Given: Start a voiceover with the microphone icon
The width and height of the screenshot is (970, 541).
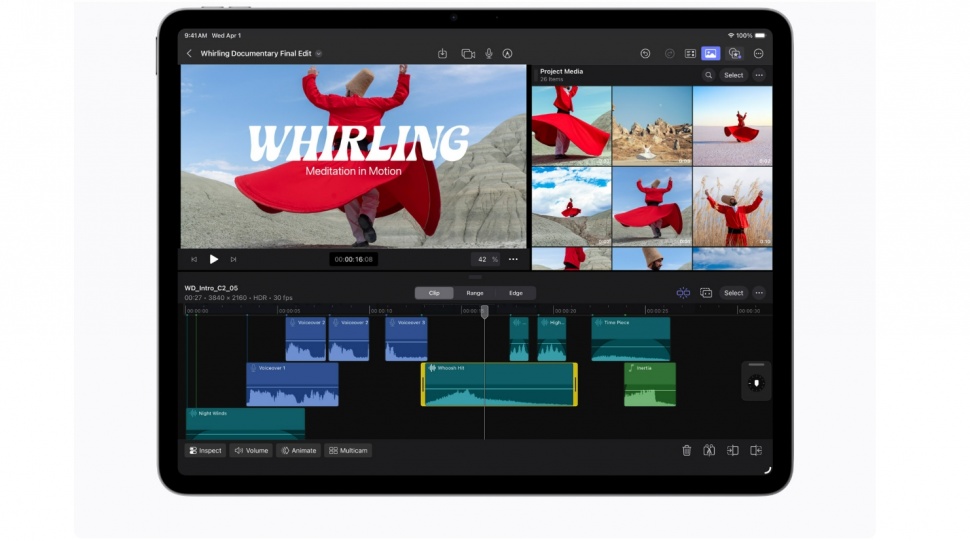Looking at the screenshot, I should [x=489, y=54].
